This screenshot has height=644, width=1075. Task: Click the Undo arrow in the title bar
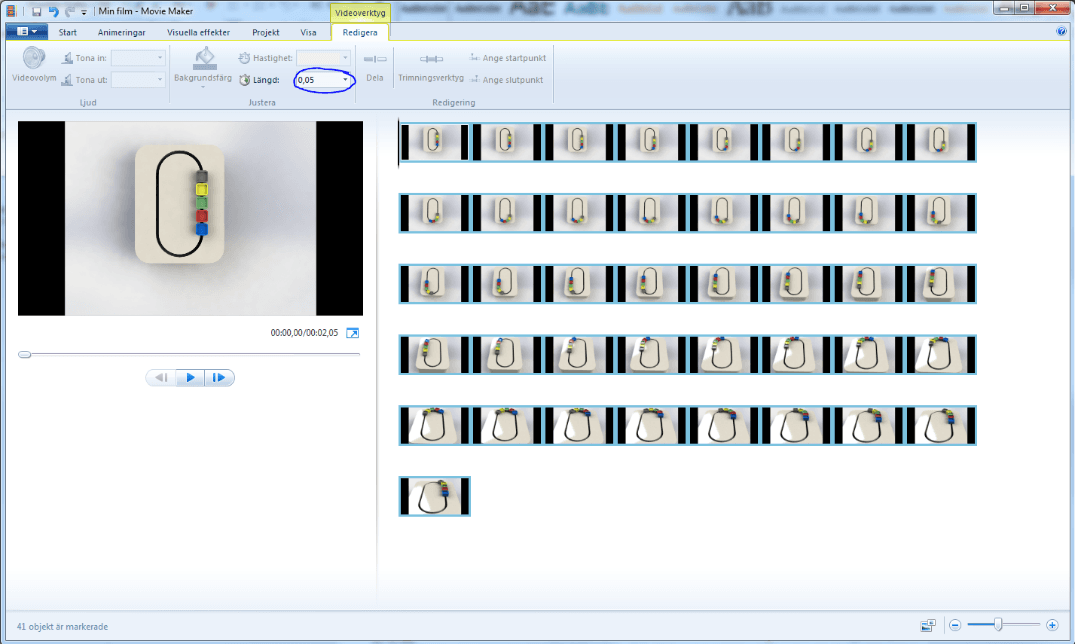click(x=54, y=10)
